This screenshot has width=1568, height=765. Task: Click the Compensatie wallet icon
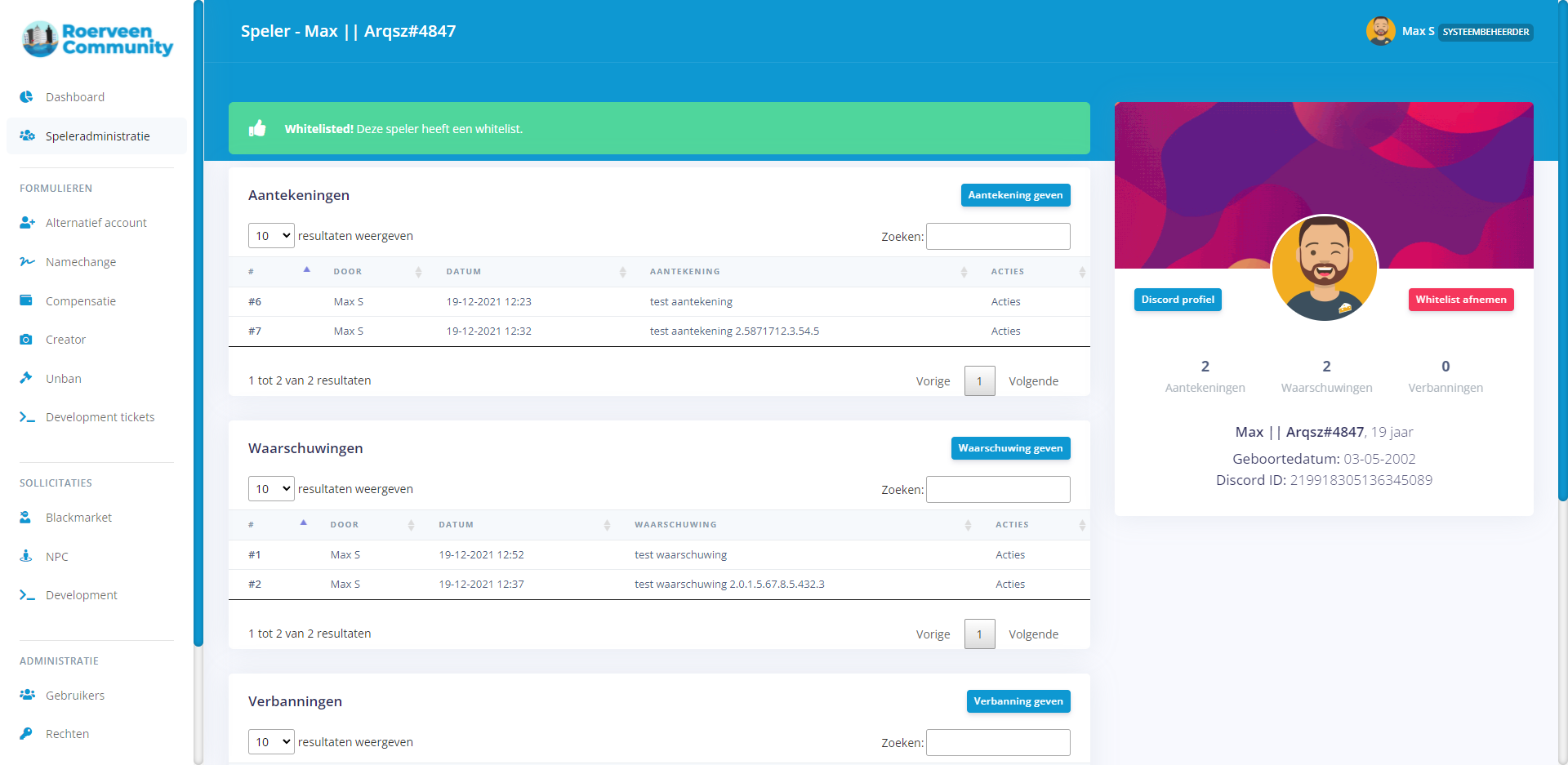pos(26,300)
